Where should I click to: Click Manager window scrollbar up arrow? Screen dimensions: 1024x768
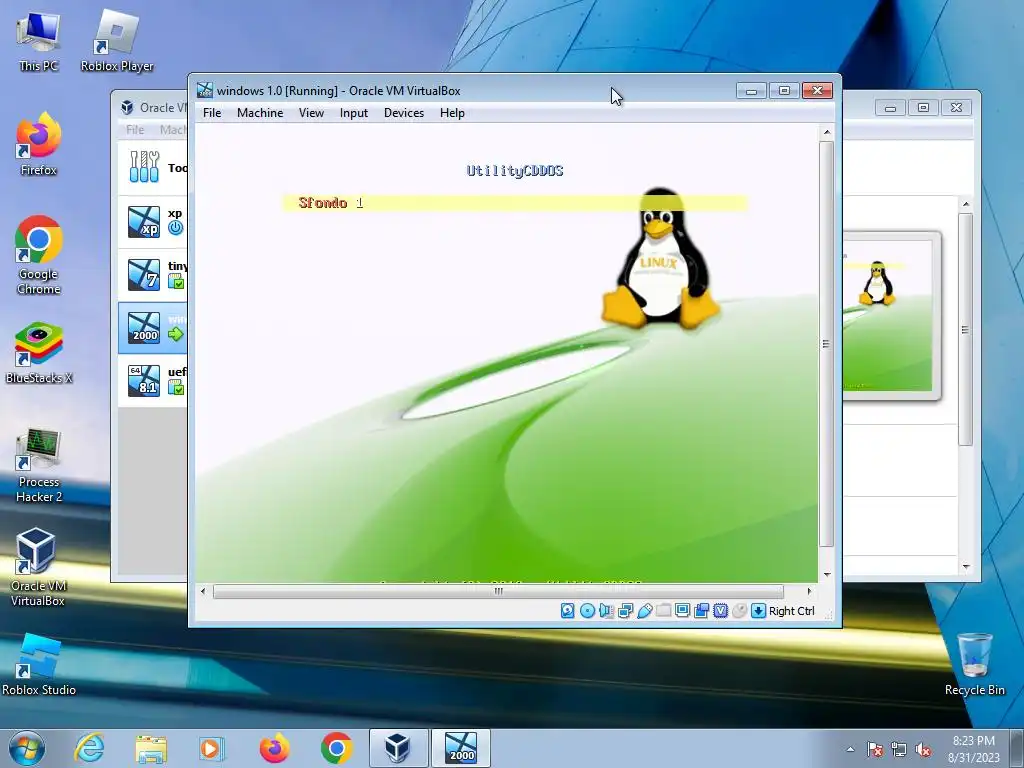[966, 204]
